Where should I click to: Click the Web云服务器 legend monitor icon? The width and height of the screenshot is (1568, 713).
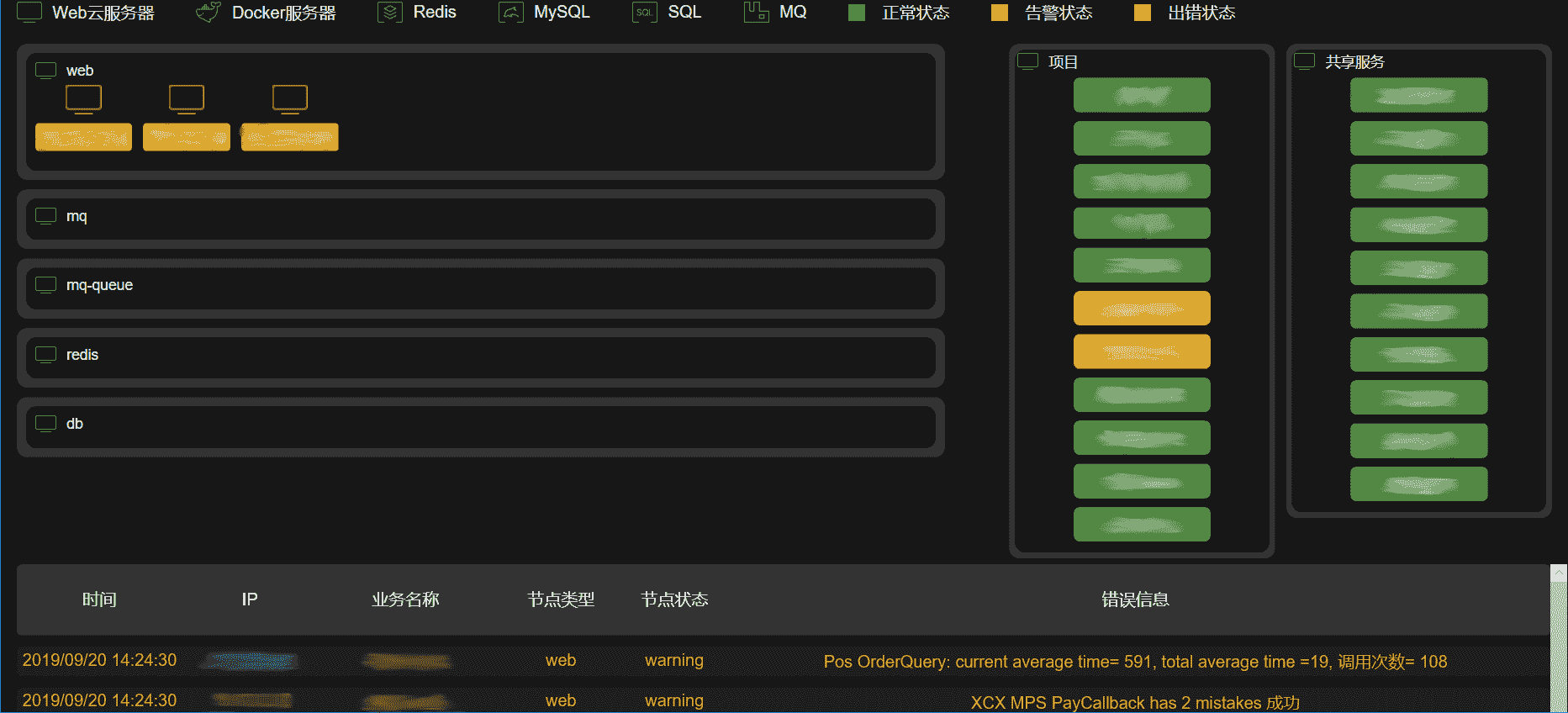[x=29, y=12]
